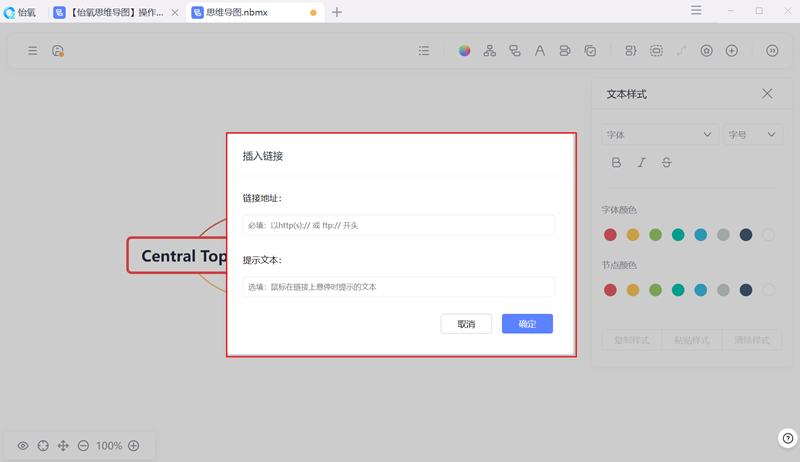Switch to the 怡氧 home tab

20,12
